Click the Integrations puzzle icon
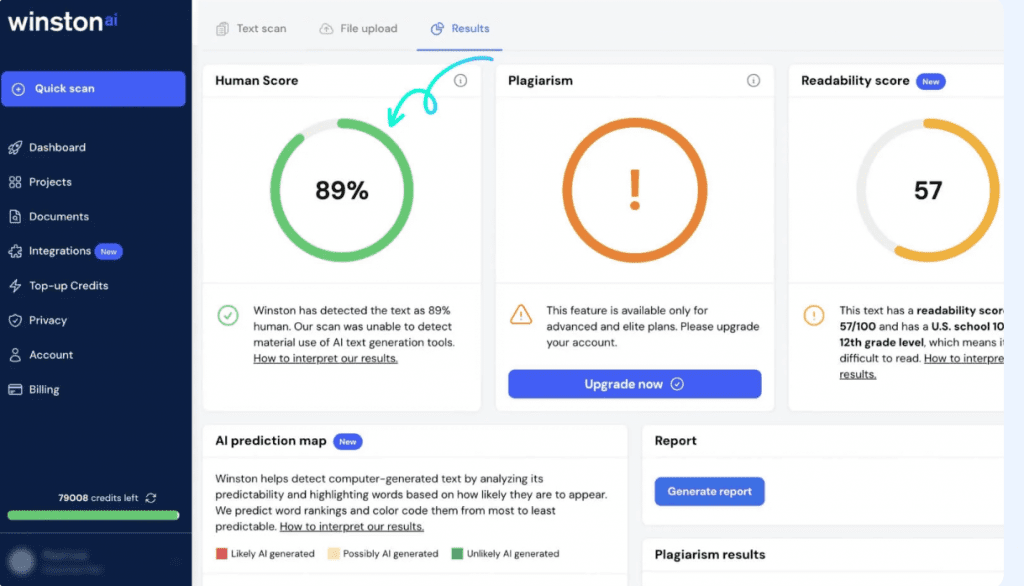 (15, 251)
